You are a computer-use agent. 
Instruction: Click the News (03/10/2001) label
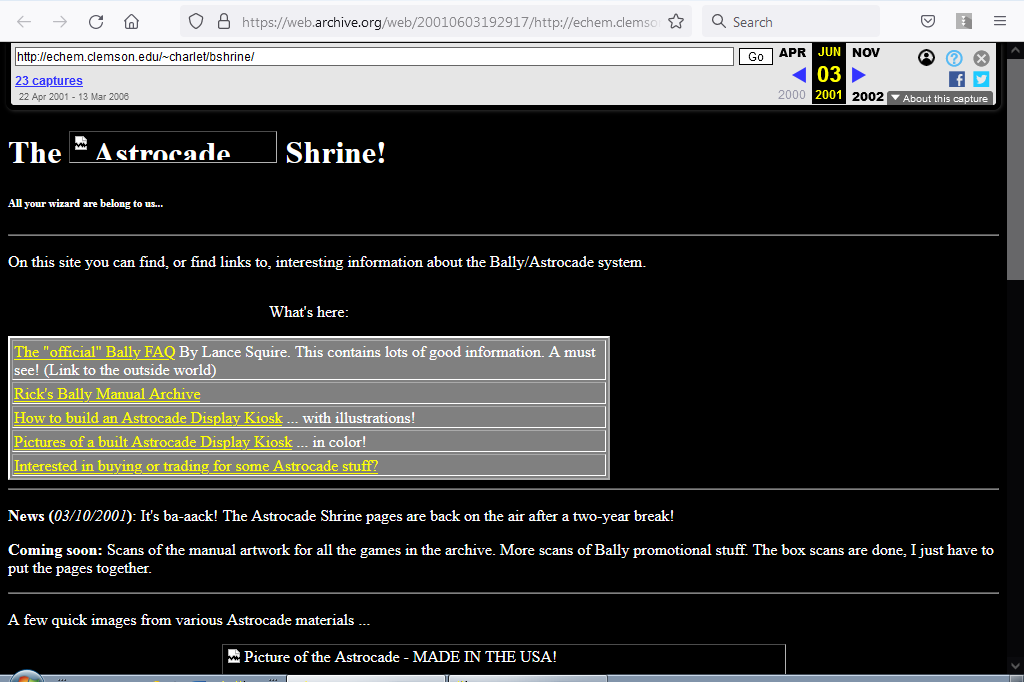72,516
